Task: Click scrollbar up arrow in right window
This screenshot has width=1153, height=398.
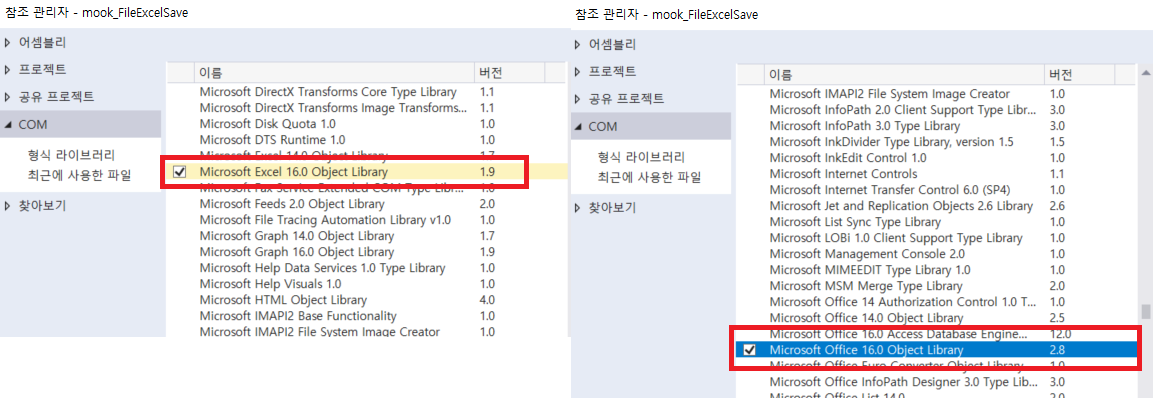Action: click(x=1146, y=74)
